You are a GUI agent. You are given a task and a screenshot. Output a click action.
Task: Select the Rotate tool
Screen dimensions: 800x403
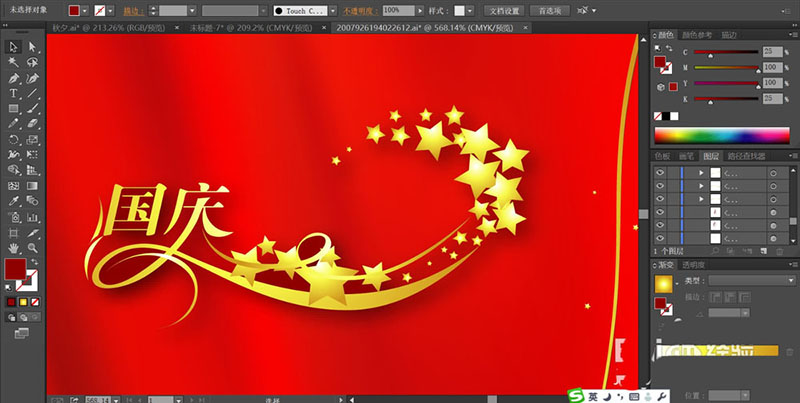(14, 139)
